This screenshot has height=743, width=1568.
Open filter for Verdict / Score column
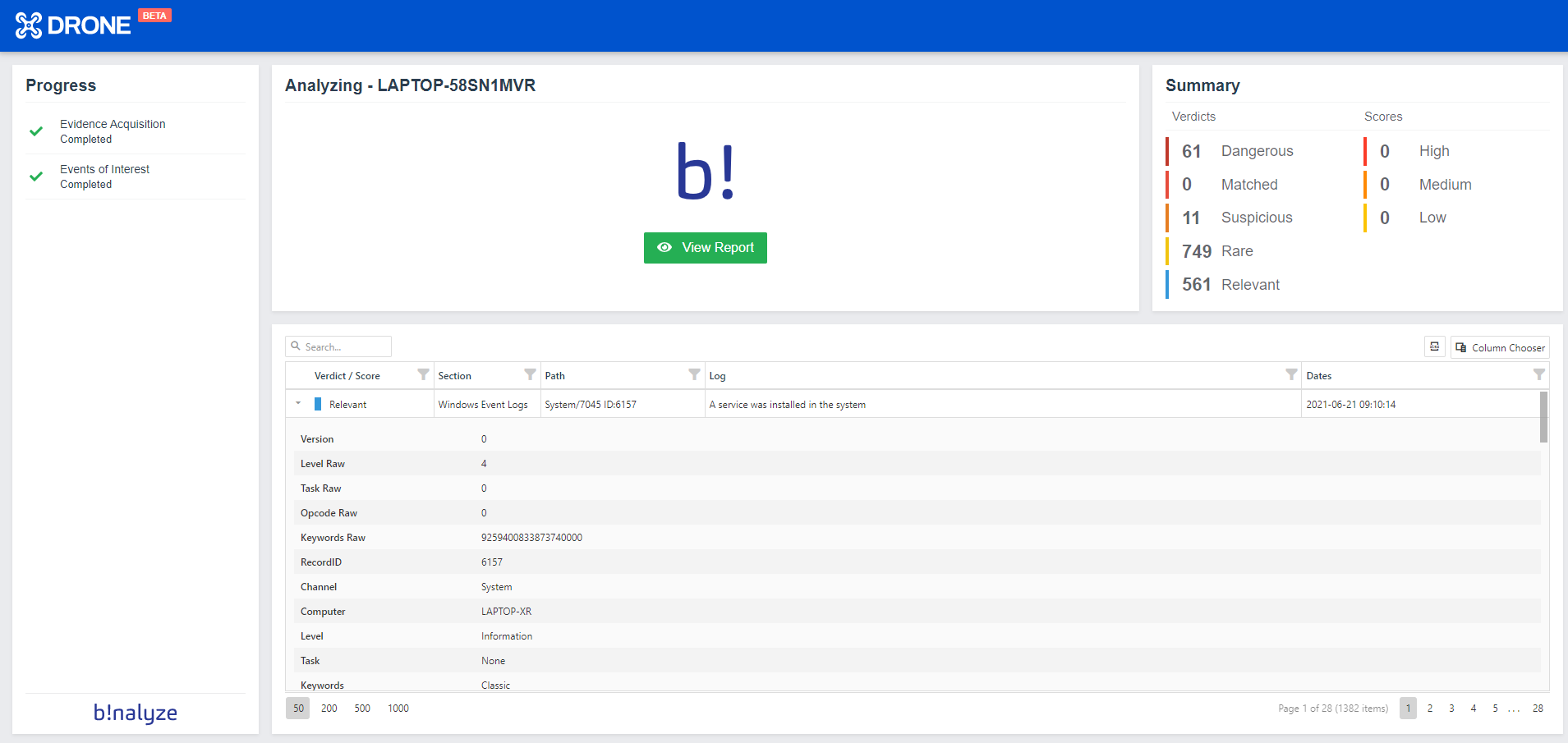tap(423, 374)
